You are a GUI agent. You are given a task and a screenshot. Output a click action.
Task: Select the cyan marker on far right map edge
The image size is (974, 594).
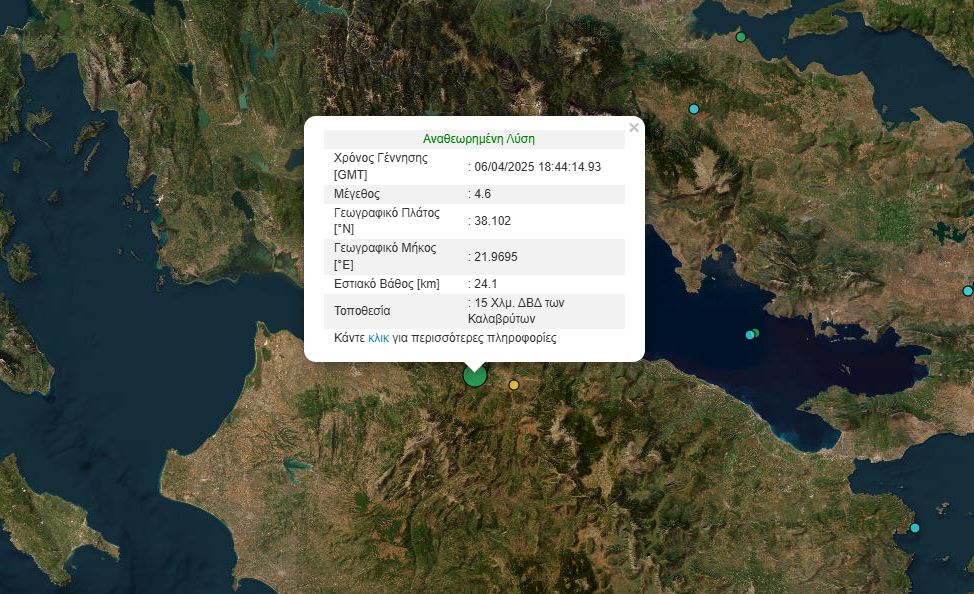[x=967, y=291]
